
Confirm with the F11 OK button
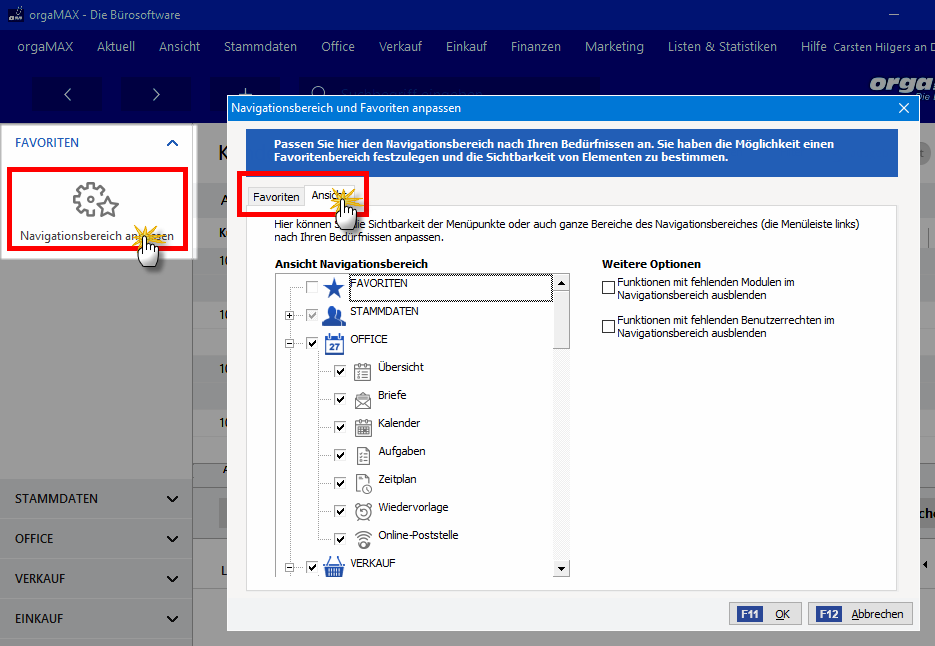[x=765, y=614]
